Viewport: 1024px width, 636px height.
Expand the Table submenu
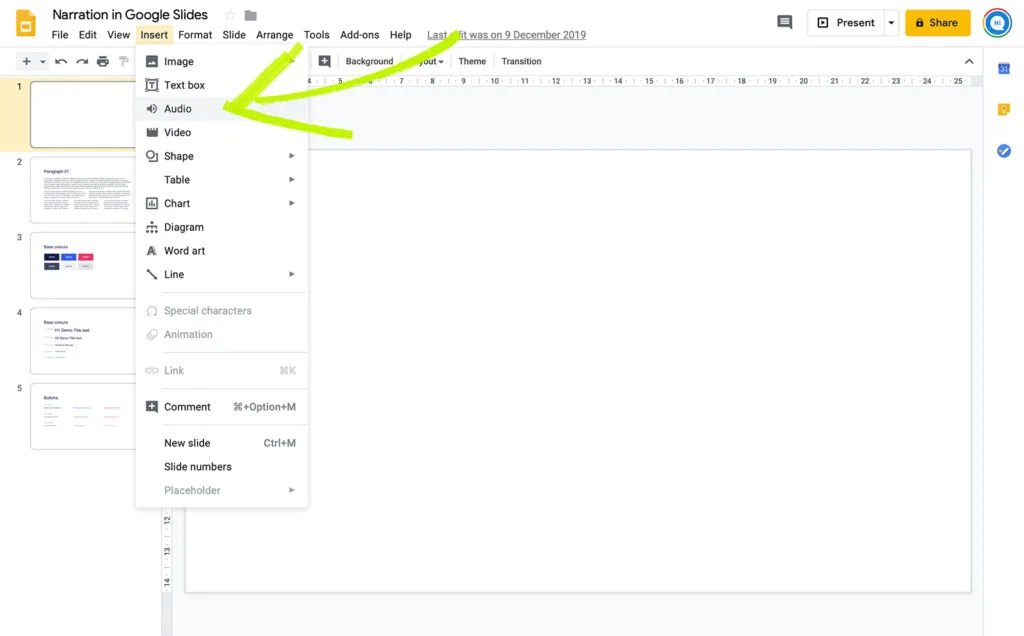[x=221, y=180]
